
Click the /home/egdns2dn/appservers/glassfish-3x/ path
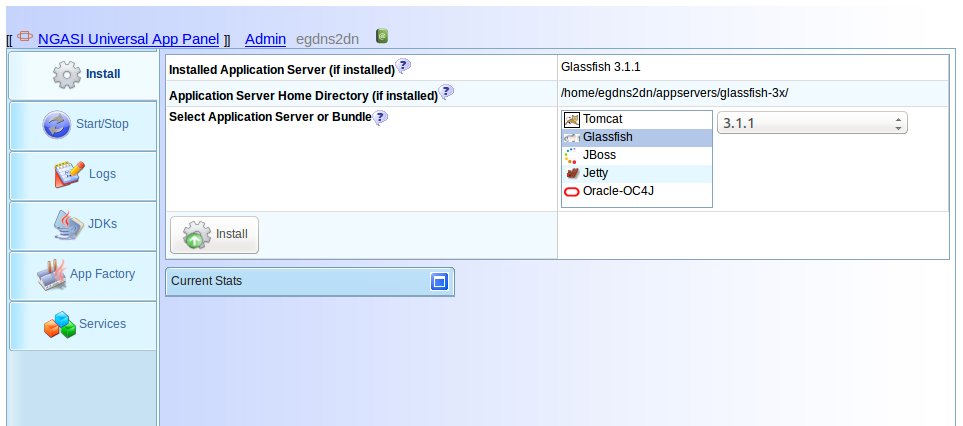pyautogui.click(x=674, y=93)
